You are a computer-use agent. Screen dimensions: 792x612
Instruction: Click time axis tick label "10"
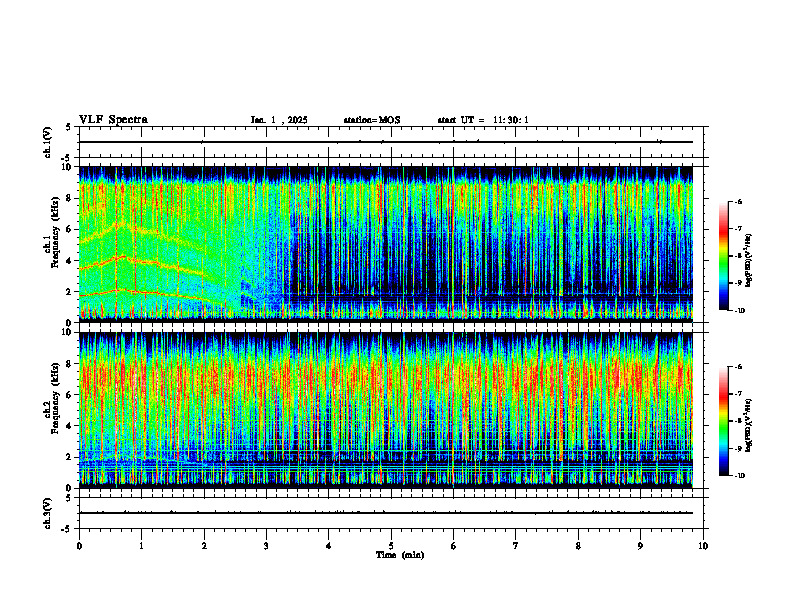[x=703, y=546]
